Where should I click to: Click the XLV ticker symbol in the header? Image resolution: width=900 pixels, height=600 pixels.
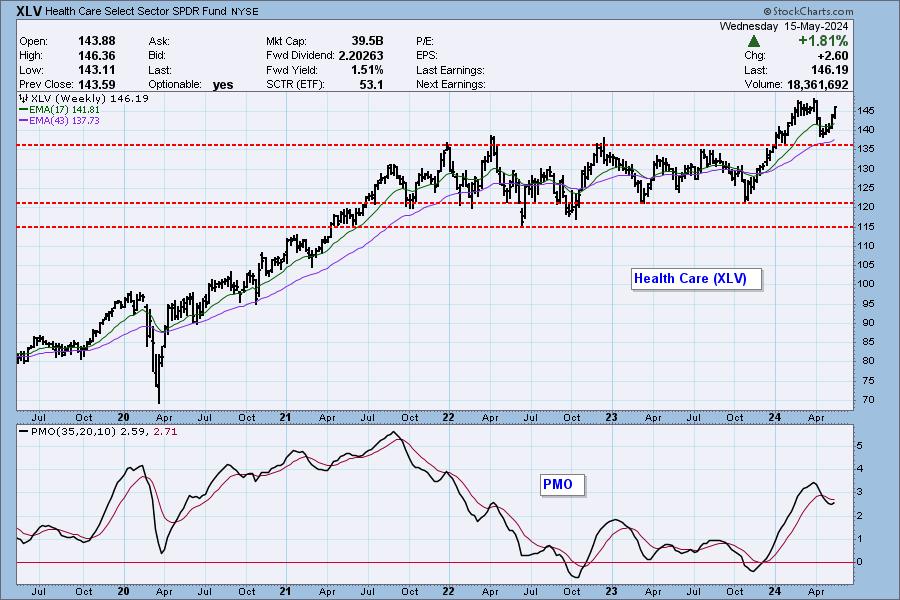[x=30, y=11]
